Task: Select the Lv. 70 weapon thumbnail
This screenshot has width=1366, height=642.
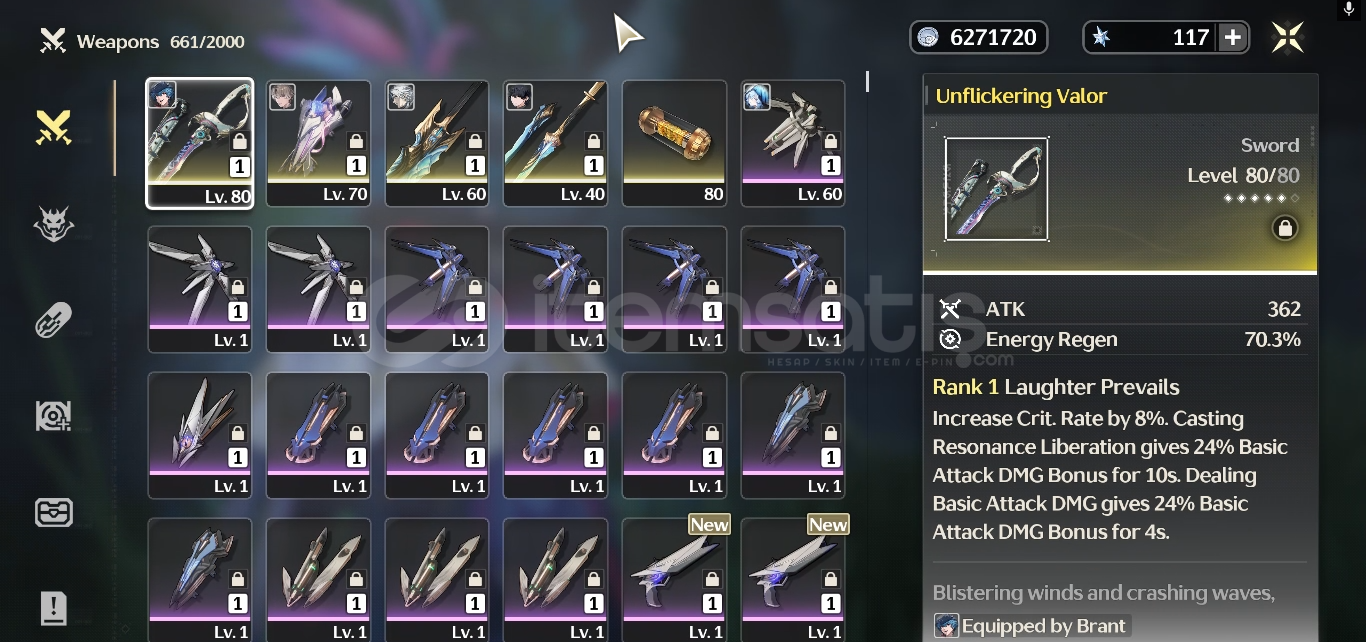Action: 318,143
